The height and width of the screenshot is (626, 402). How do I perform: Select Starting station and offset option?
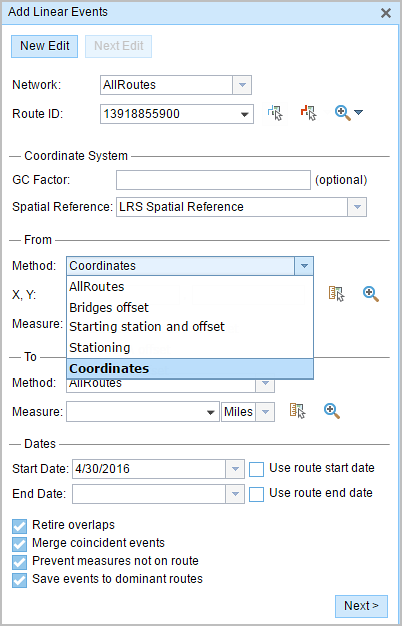190,327
